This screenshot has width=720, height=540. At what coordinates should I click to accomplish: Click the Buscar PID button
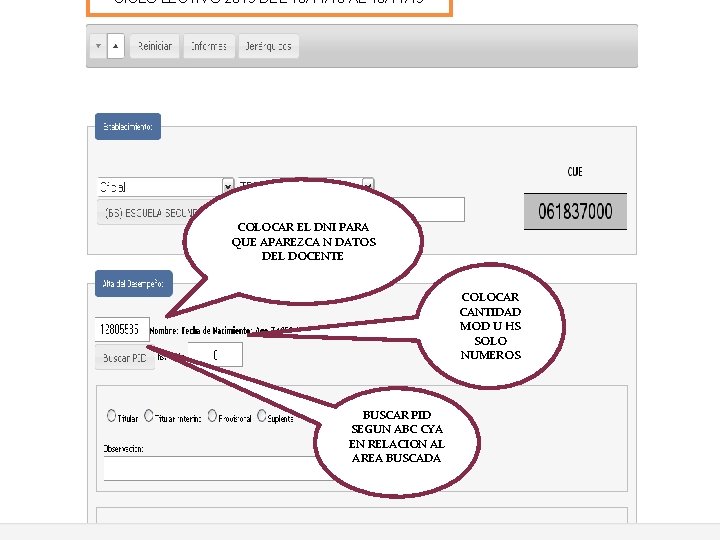pyautogui.click(x=124, y=358)
